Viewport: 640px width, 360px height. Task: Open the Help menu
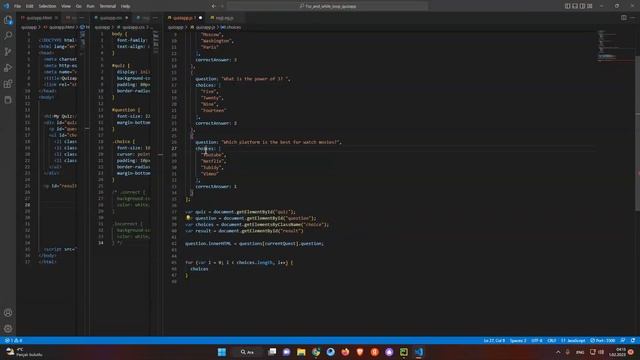(x=125, y=6)
